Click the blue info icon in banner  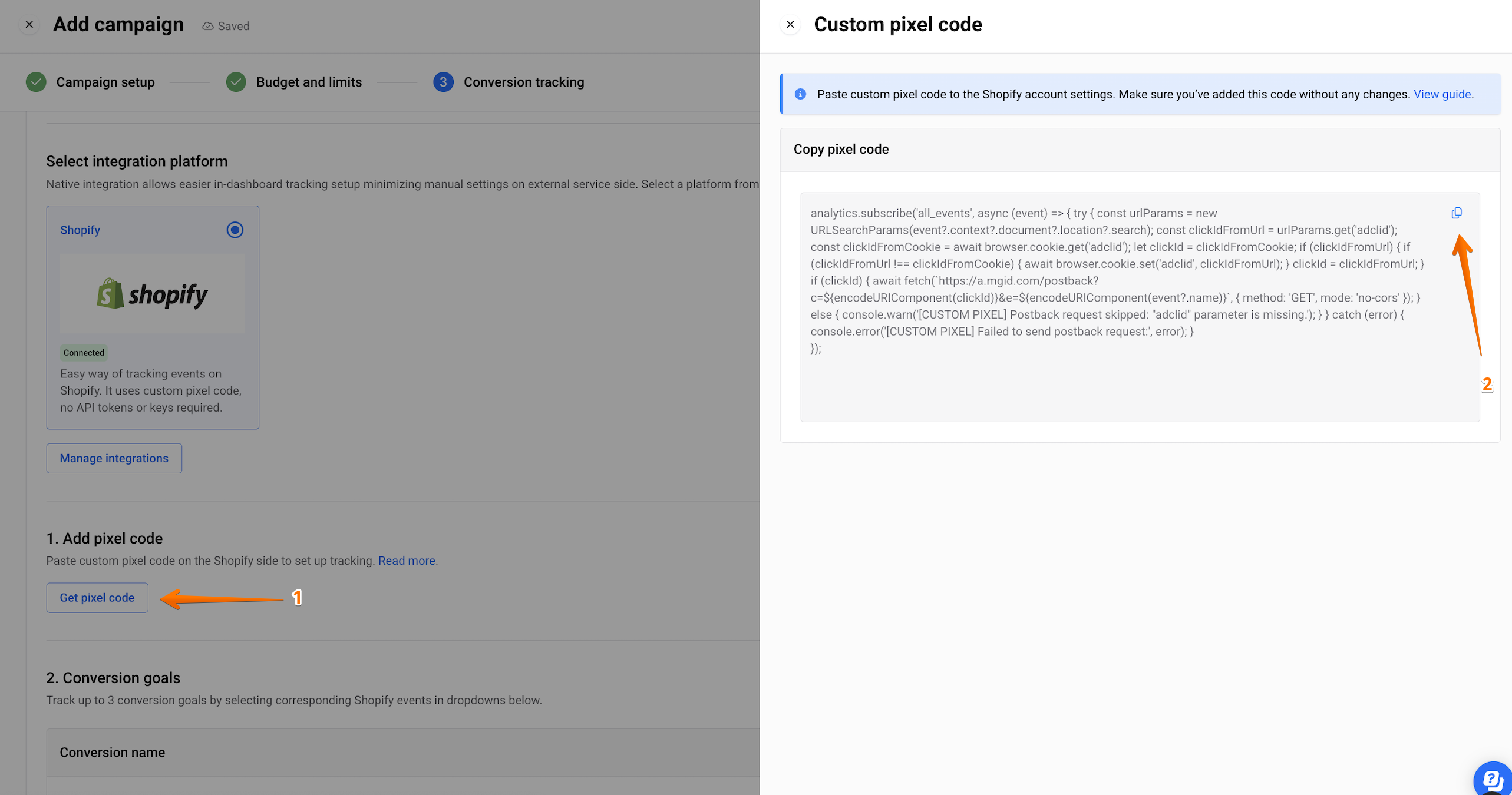coord(800,94)
